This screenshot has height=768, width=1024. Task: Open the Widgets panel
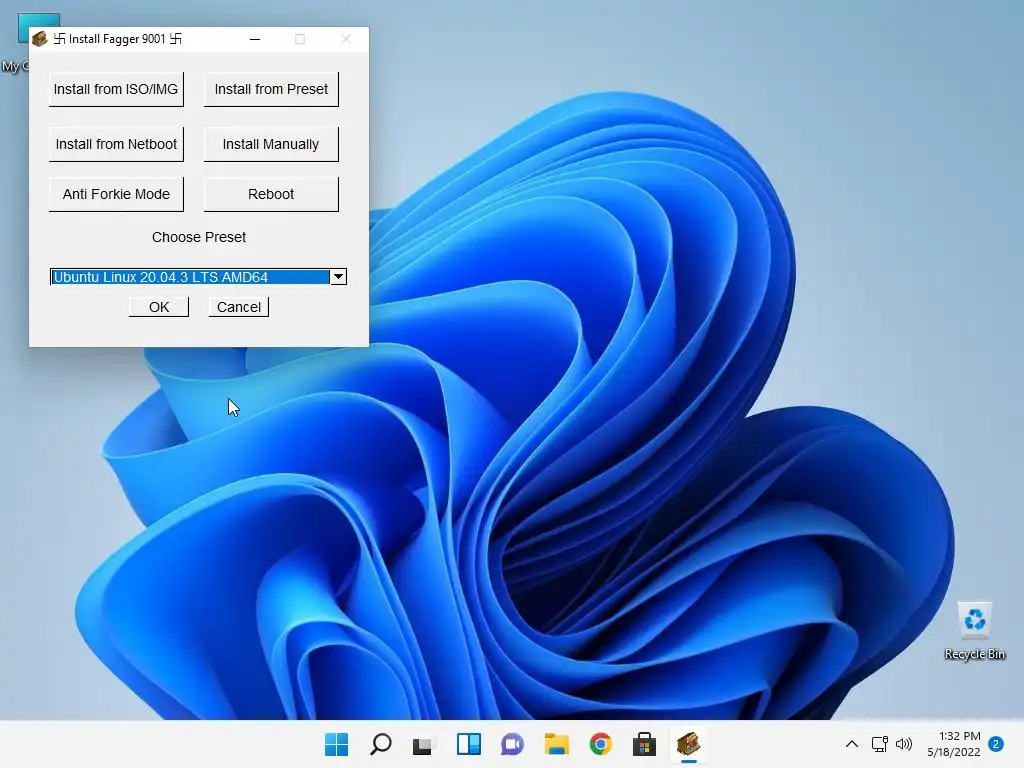pyautogui.click(x=468, y=744)
